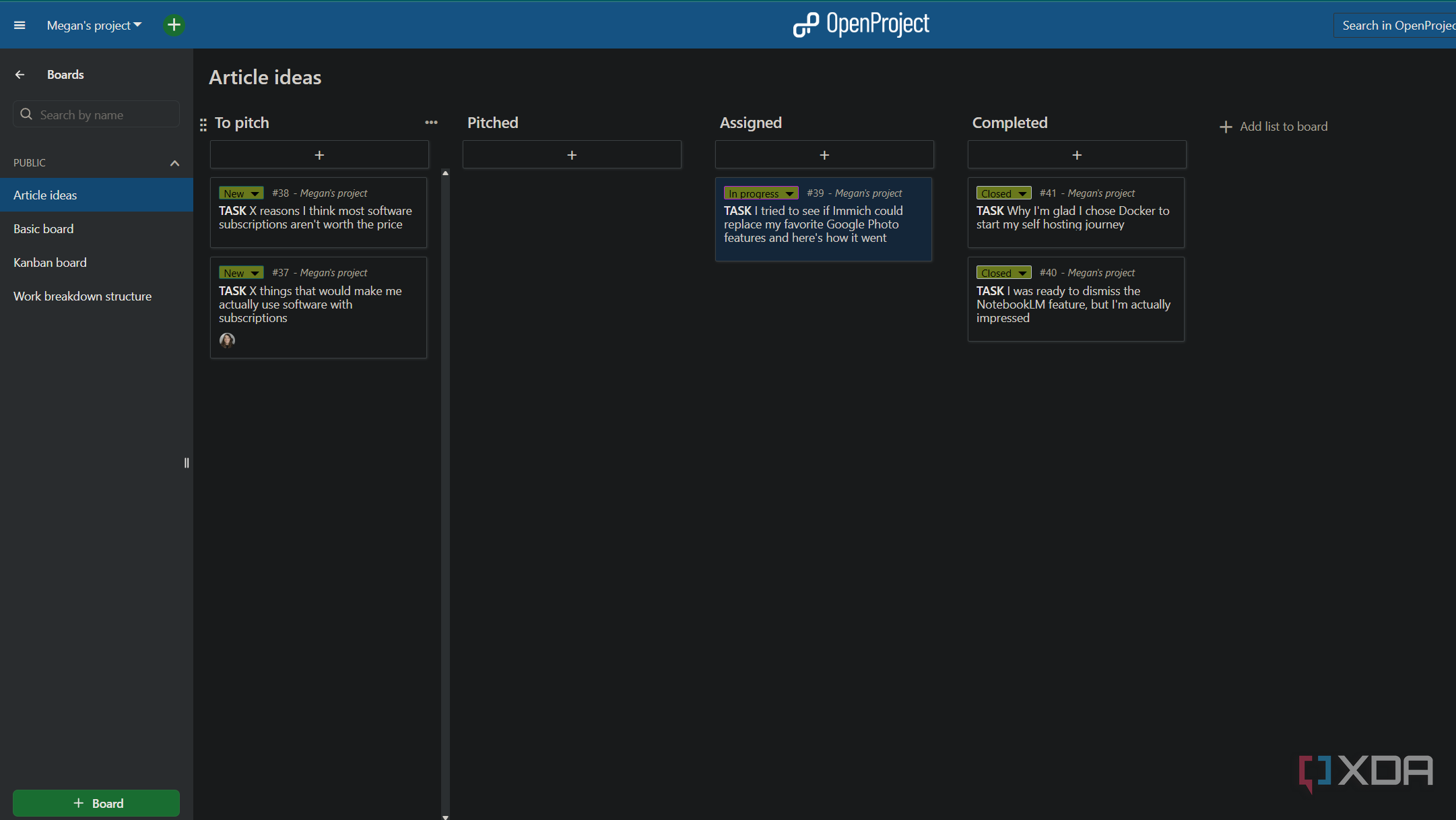Add a card to the Pitched list
Viewport: 1456px width, 820px height.
pos(572,154)
